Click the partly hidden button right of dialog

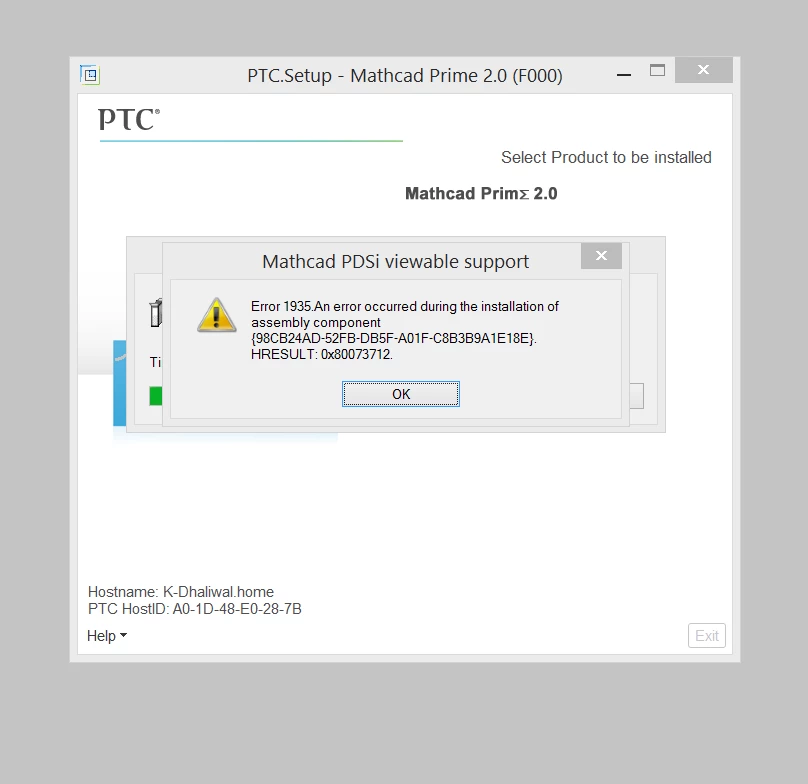click(636, 396)
